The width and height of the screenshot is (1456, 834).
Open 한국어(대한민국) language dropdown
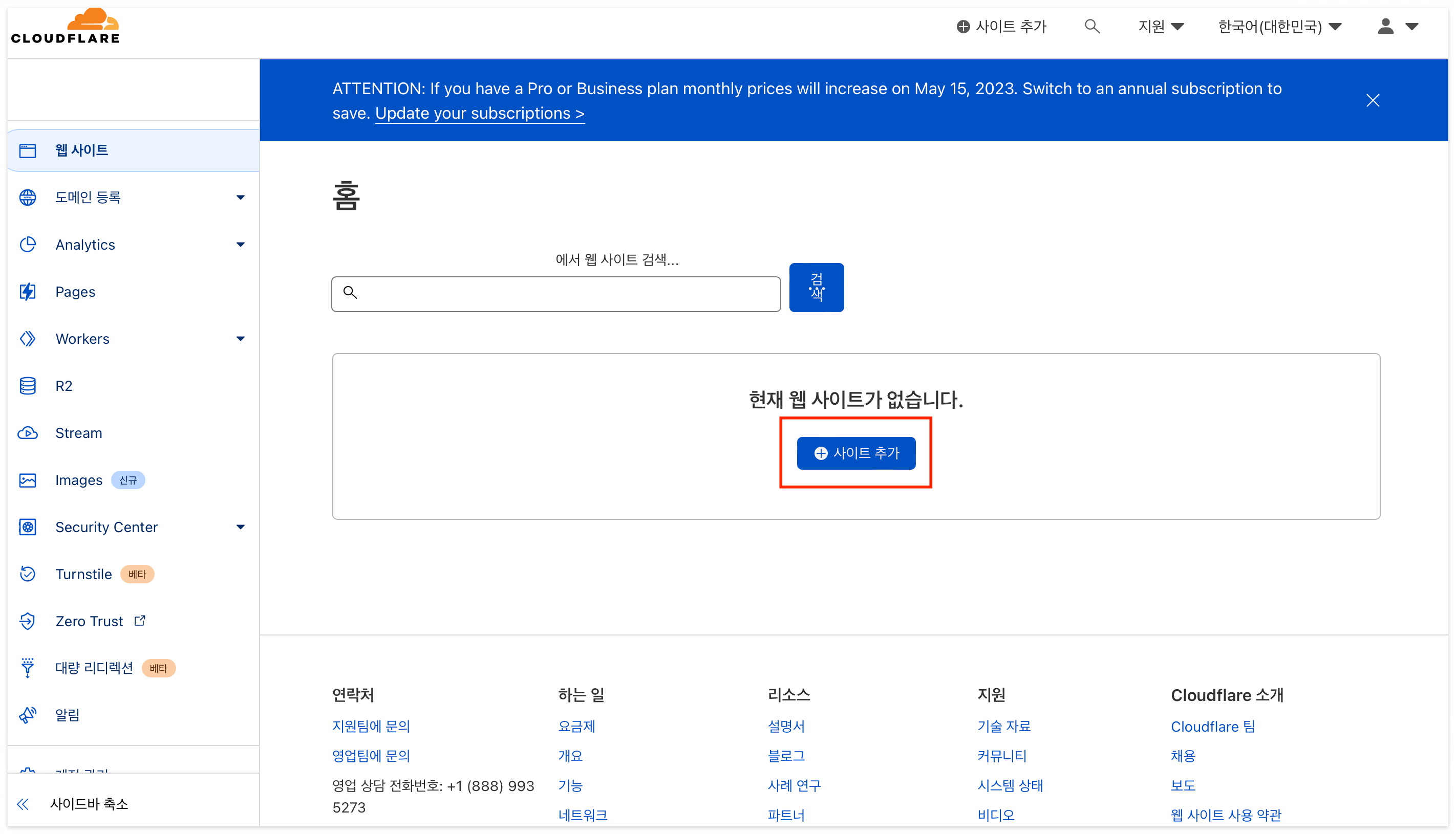coord(1279,26)
